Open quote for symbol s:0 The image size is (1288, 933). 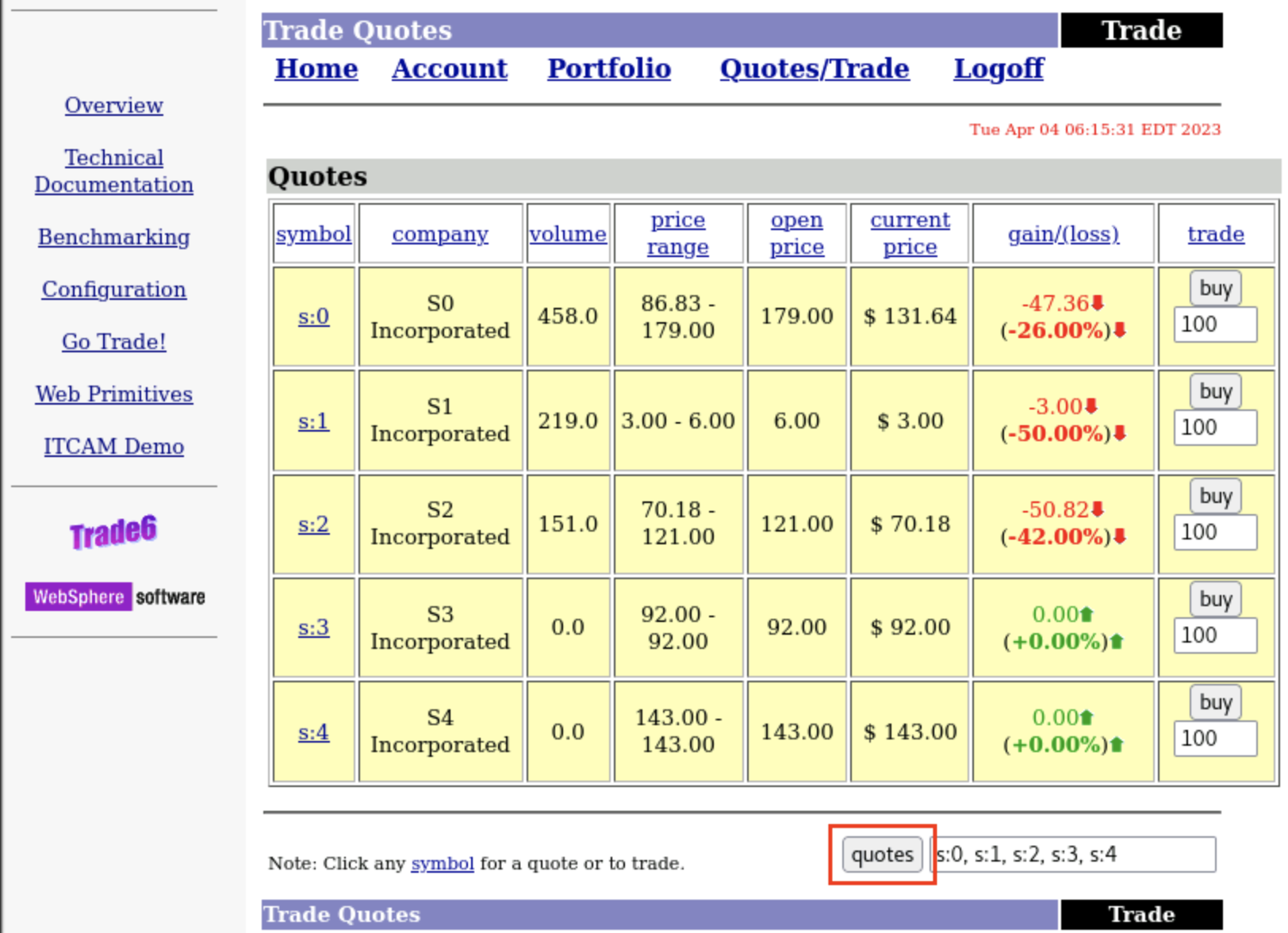point(313,317)
